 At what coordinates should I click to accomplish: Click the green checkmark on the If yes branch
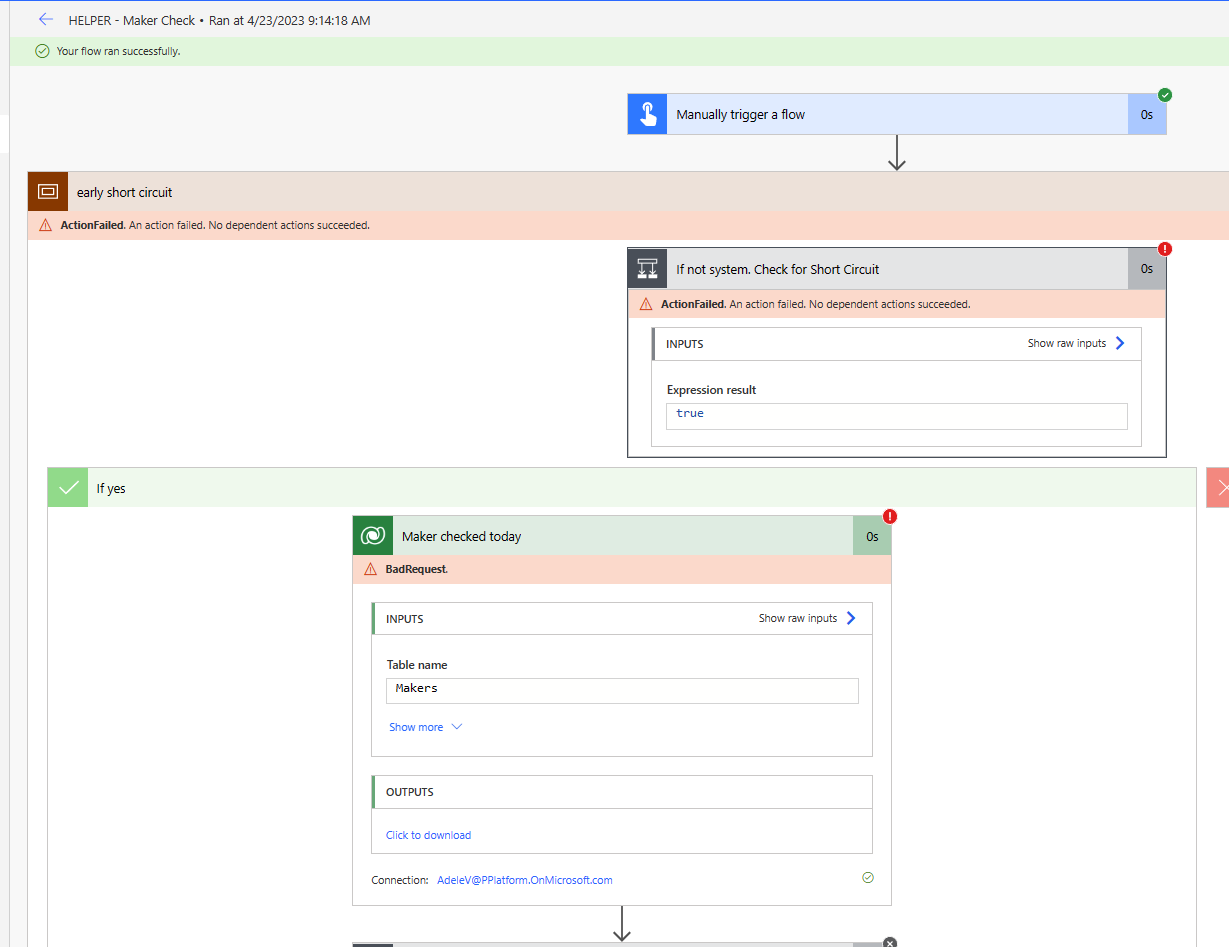(x=67, y=487)
